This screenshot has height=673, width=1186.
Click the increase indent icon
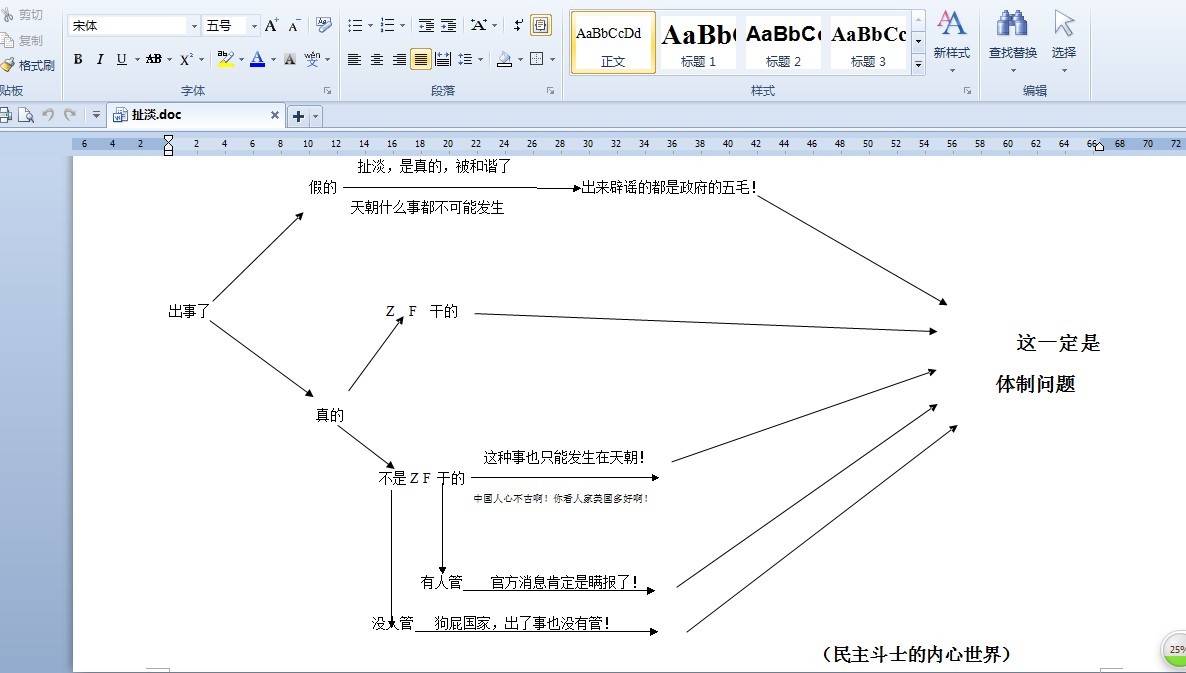[x=449, y=26]
